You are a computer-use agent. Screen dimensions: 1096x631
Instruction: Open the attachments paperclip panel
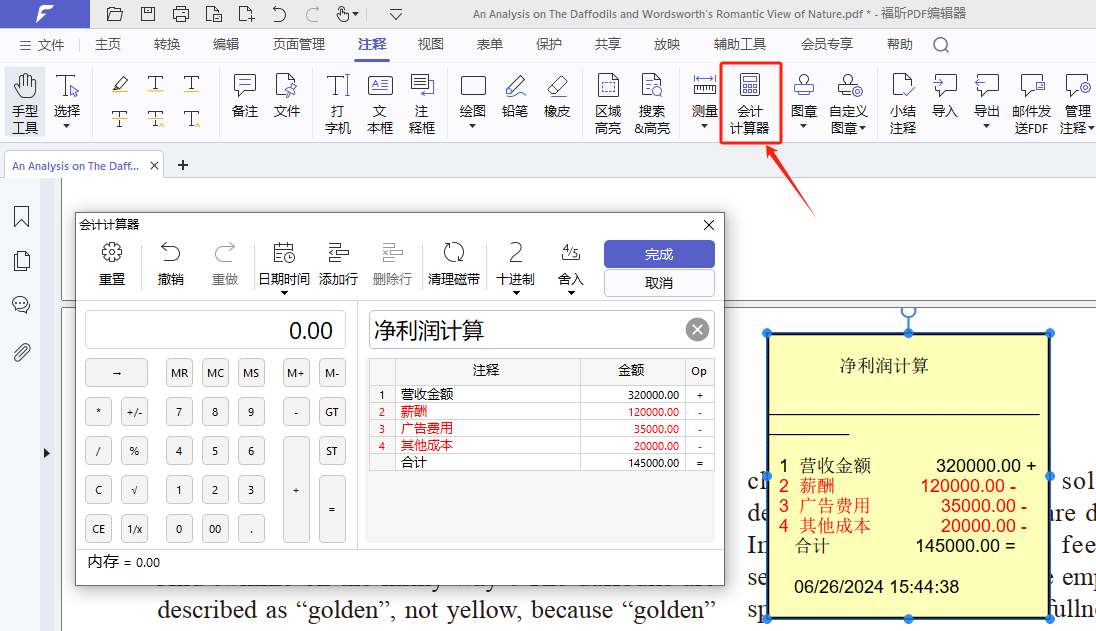pos(21,352)
